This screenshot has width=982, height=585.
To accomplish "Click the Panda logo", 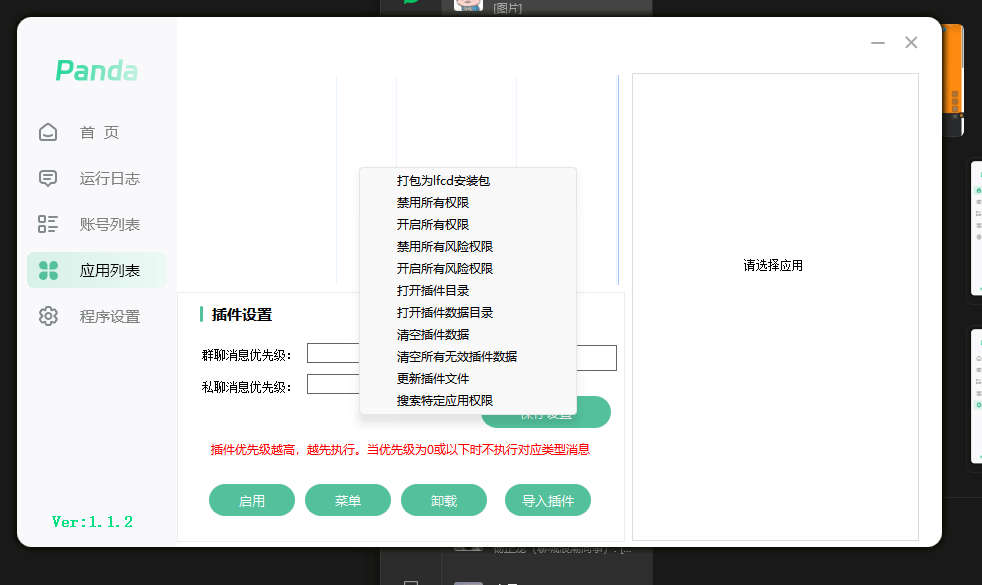I will [x=94, y=71].
